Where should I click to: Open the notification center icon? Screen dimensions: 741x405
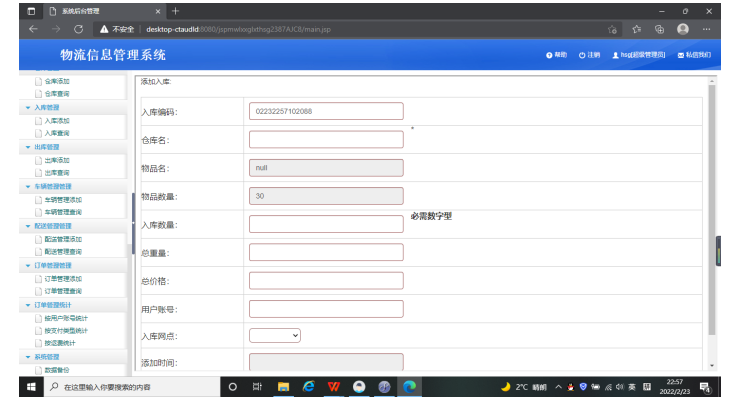pyautogui.click(x=705, y=388)
